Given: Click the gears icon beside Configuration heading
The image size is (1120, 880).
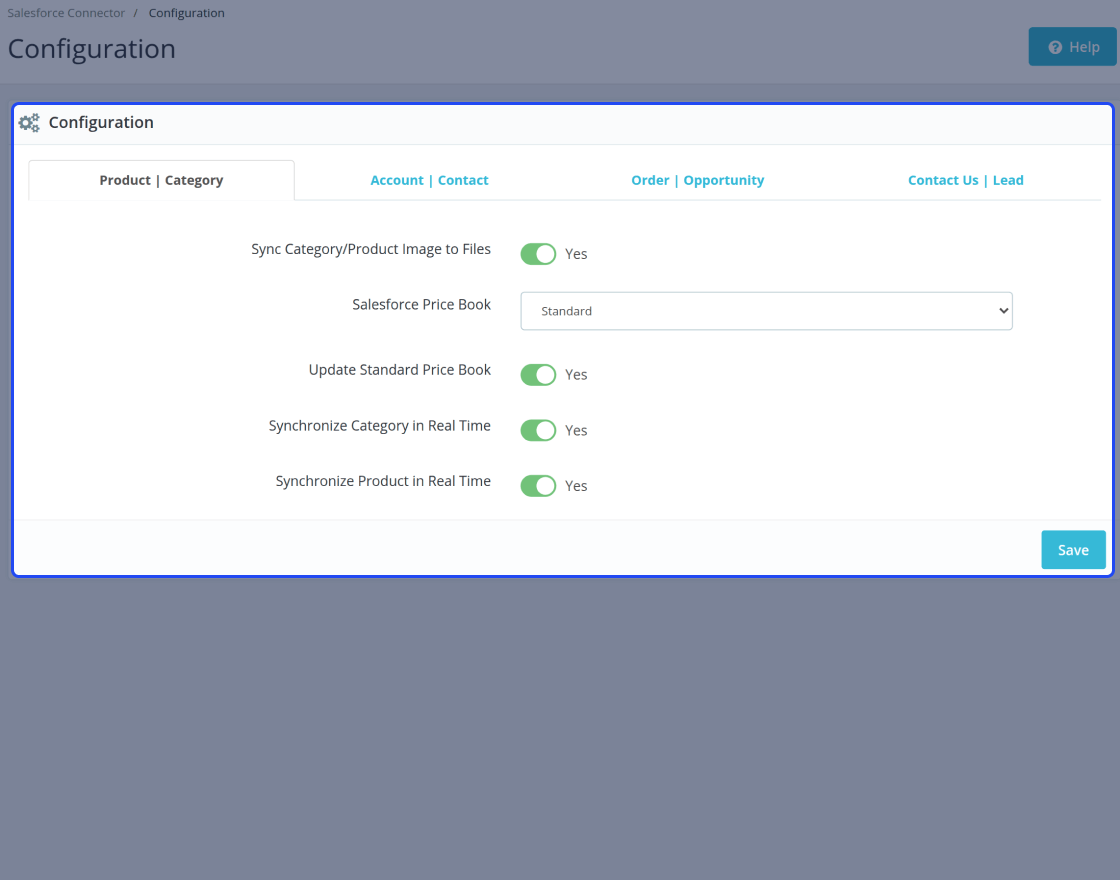Looking at the screenshot, I should 29,123.
